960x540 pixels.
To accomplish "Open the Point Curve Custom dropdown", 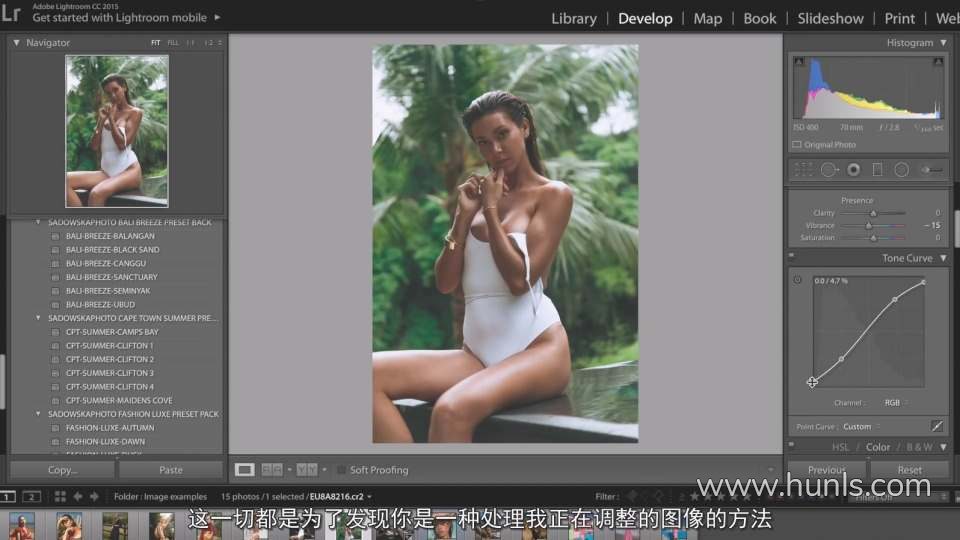I will tap(861, 427).
